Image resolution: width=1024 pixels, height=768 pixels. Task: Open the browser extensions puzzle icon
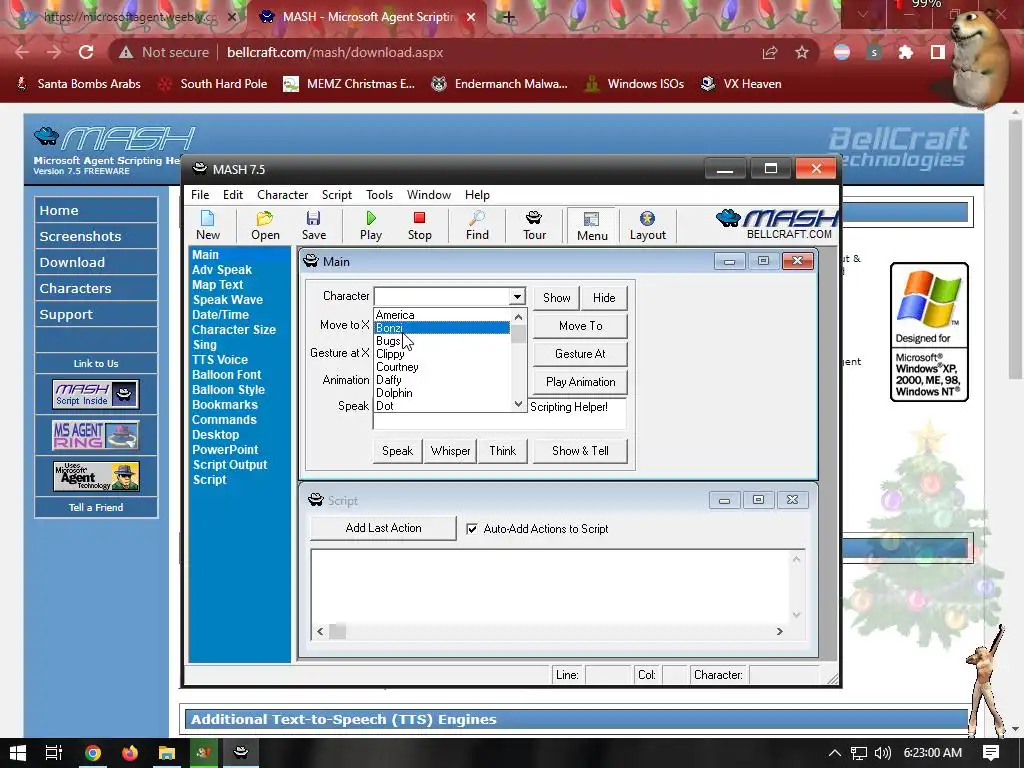(905, 52)
